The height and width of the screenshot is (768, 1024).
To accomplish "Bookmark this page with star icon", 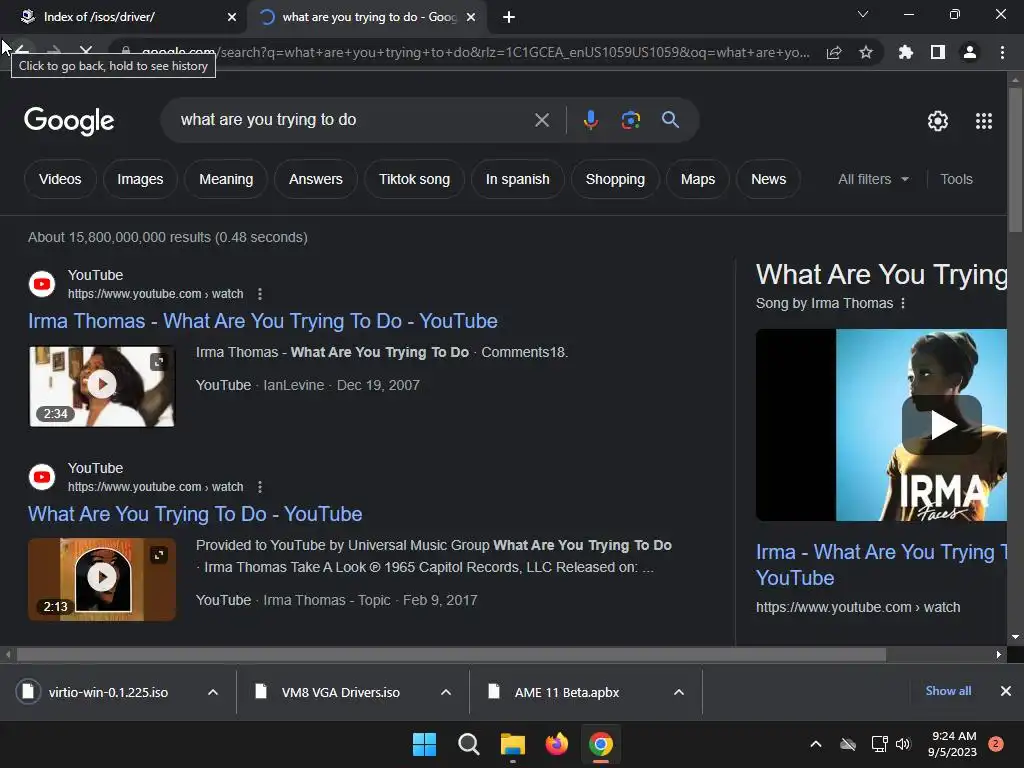I will pyautogui.click(x=865, y=52).
